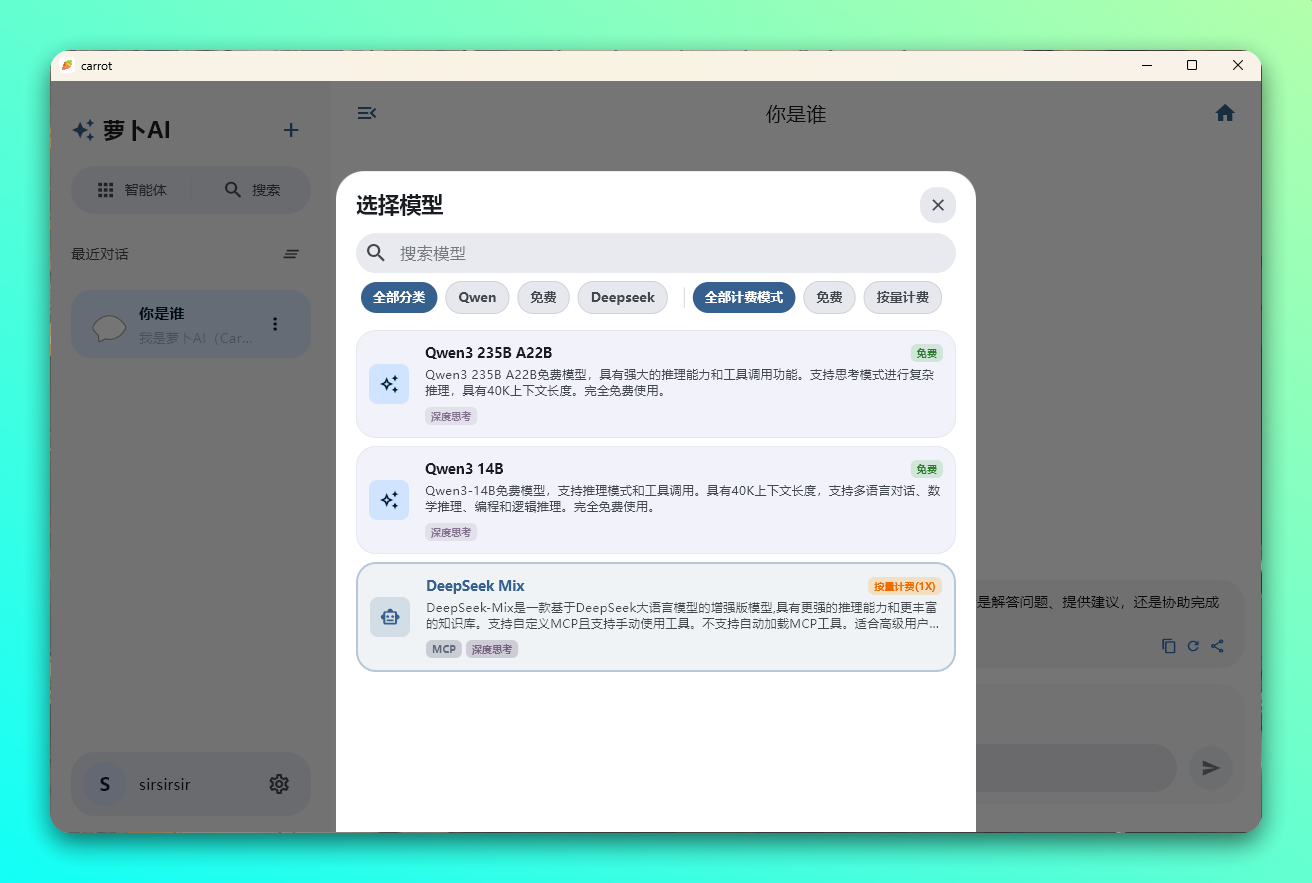Screen dimensions: 1312x883
Task: Collapse the sidebar with the menu icon
Action: coord(367,113)
